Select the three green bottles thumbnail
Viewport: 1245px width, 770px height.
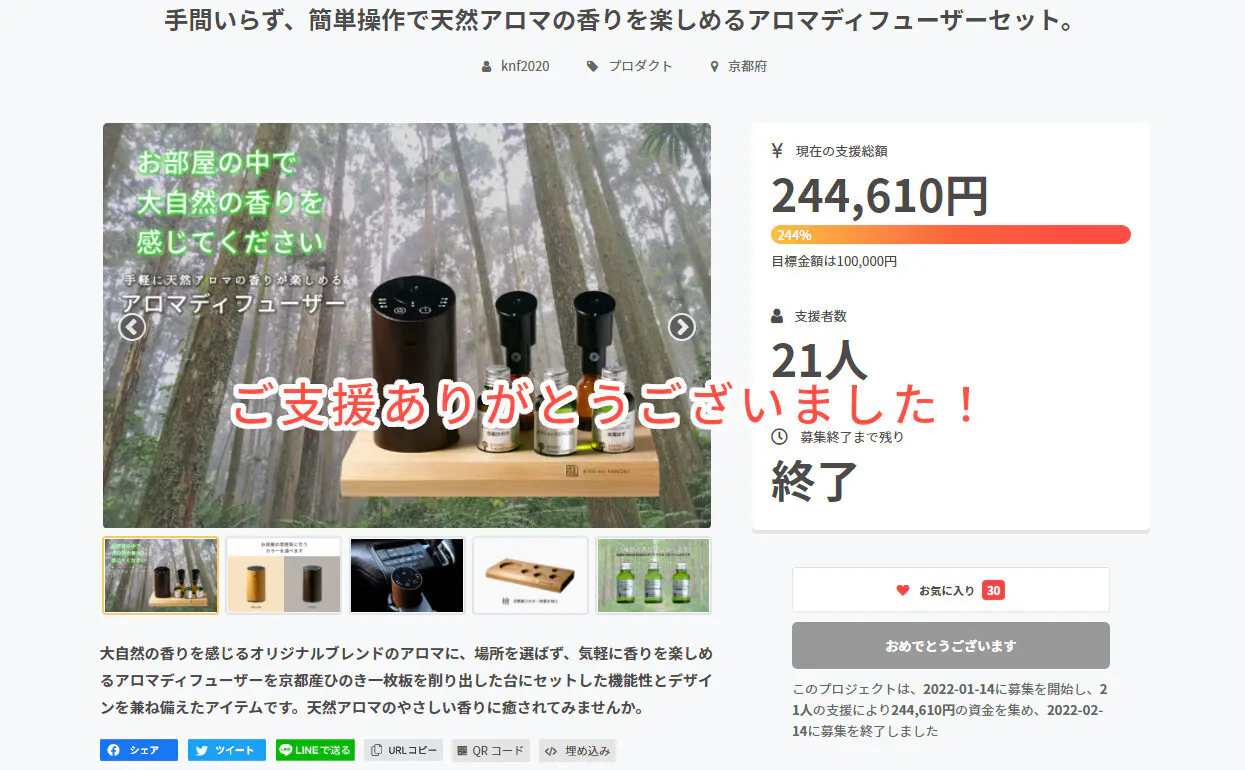pos(654,575)
